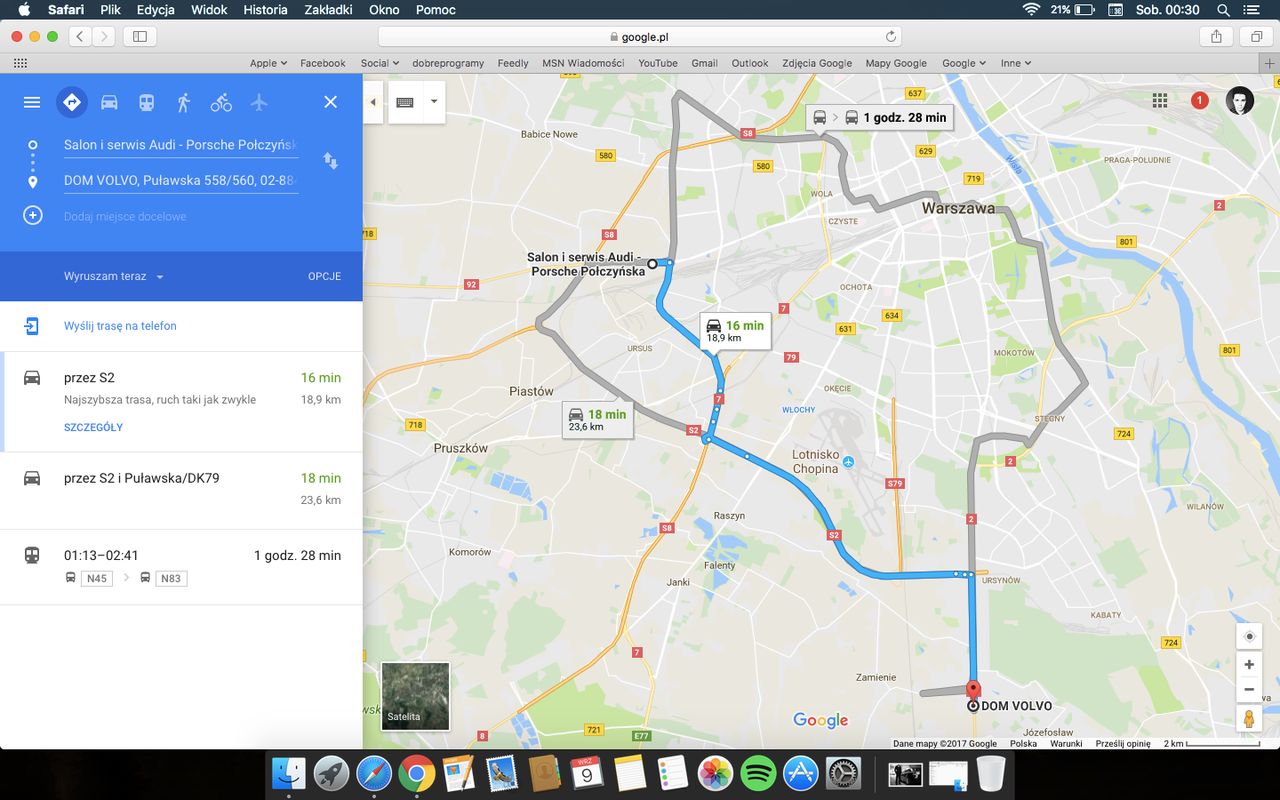Select transit route 01:13–02:41
This screenshot has width=1280, height=800.
click(x=181, y=567)
